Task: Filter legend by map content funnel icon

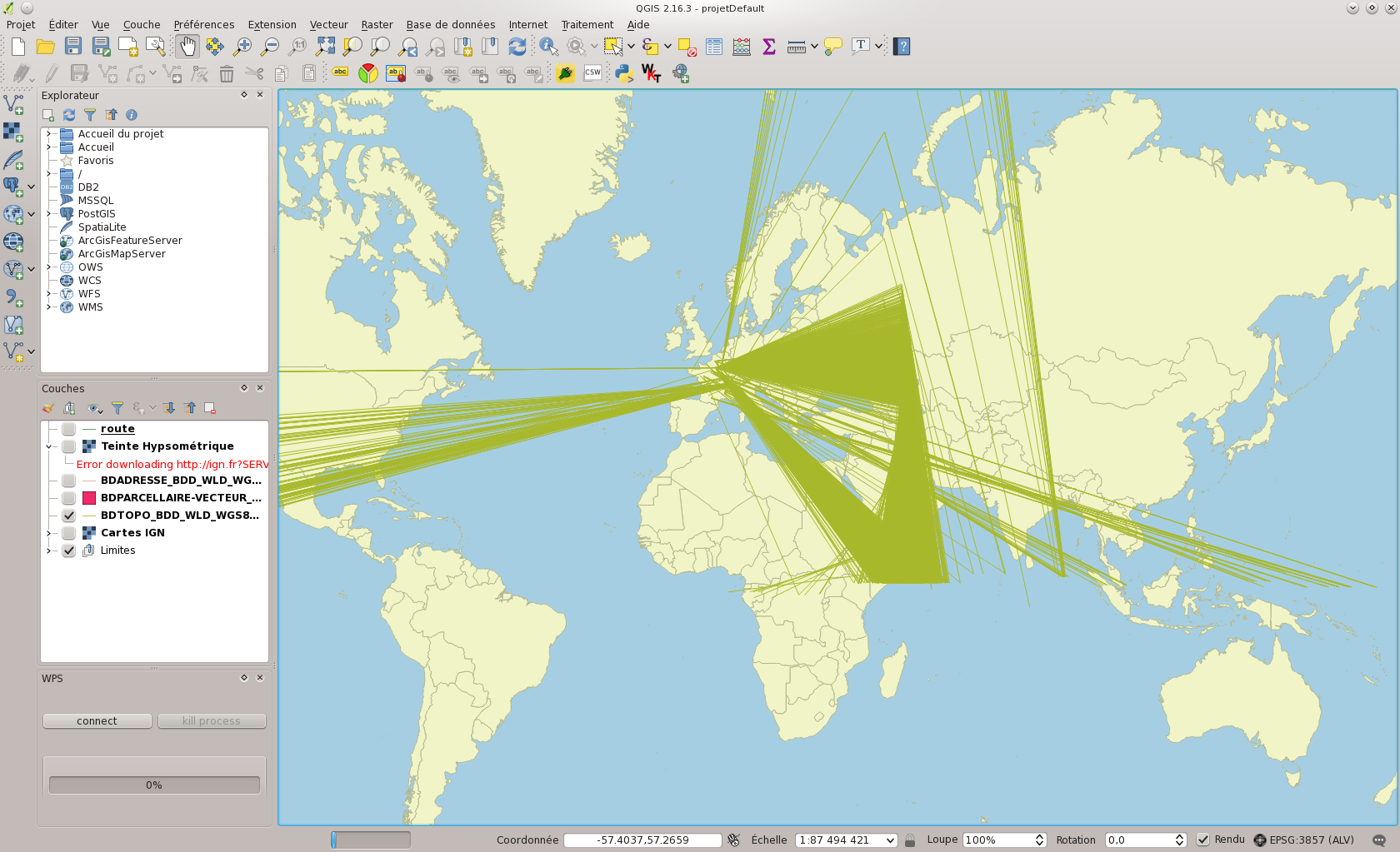Action: [117, 408]
